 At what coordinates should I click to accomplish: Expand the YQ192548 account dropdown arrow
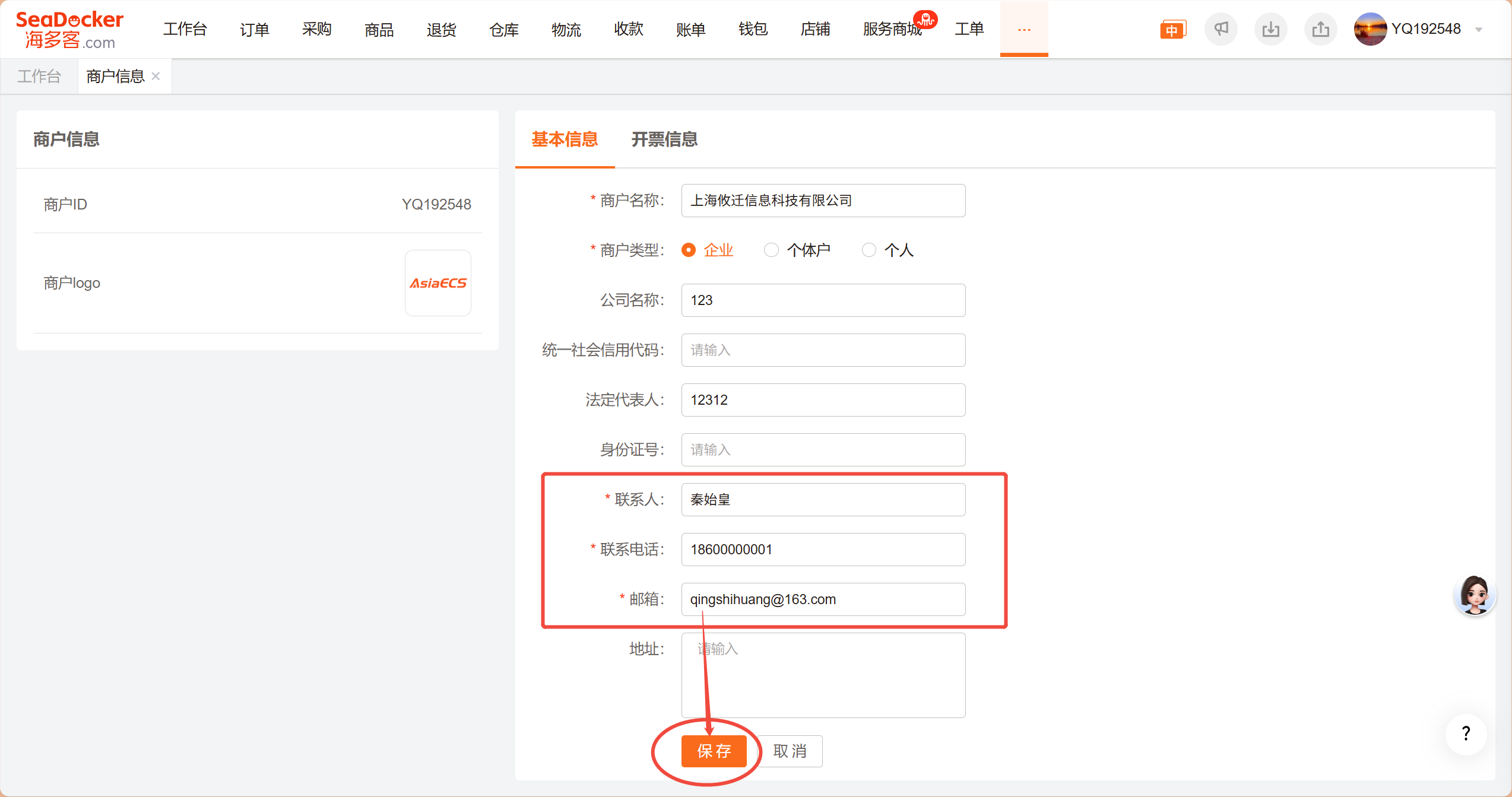[1479, 30]
